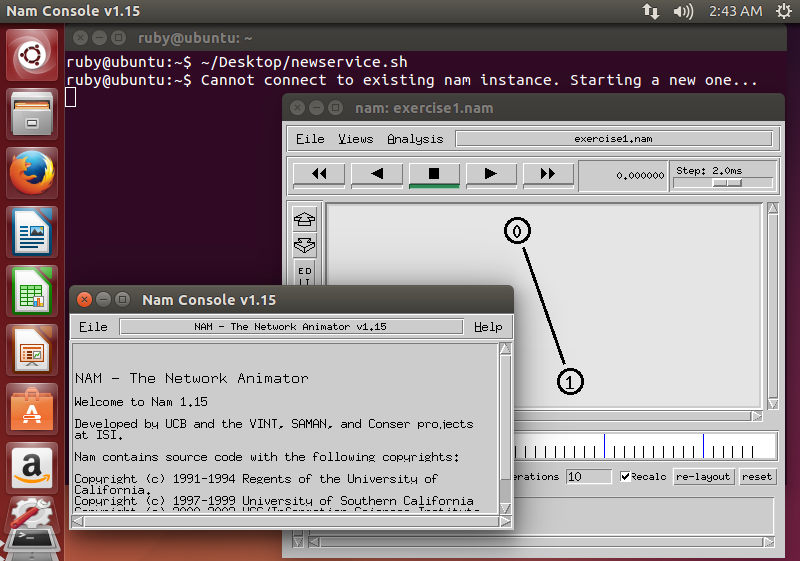Click the fast forward button
800x561 pixels.
coord(548,174)
